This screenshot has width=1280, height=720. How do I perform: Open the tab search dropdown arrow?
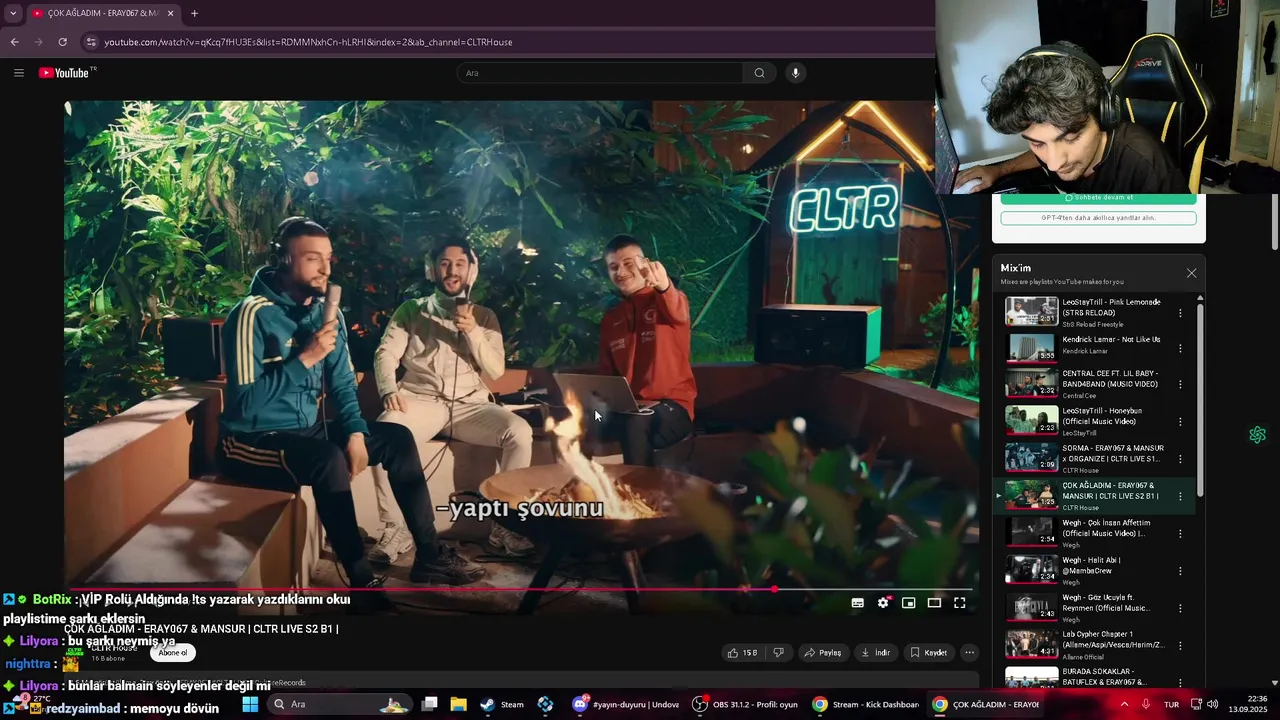[x=13, y=13]
